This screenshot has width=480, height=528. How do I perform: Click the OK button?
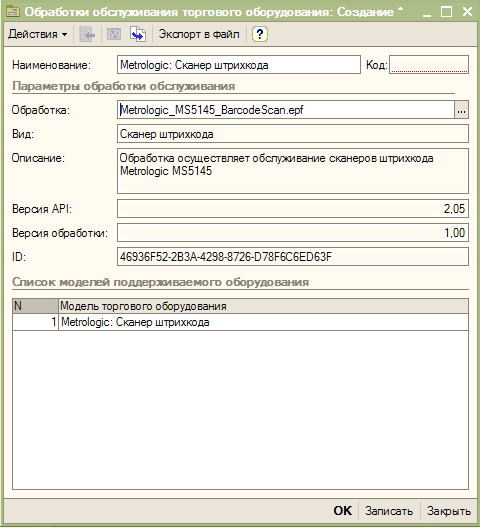pos(343,511)
